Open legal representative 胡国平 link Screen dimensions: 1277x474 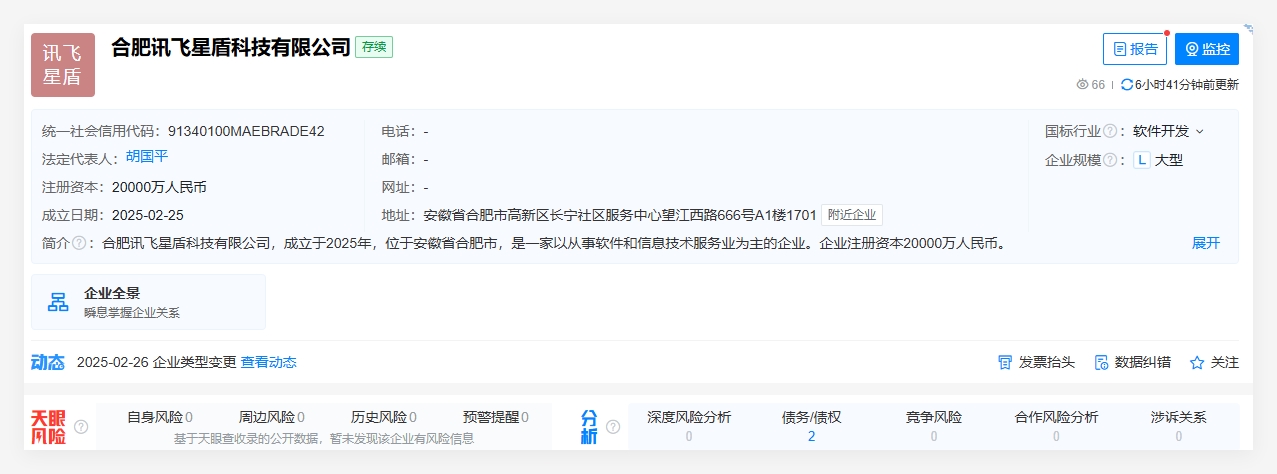tap(147, 157)
